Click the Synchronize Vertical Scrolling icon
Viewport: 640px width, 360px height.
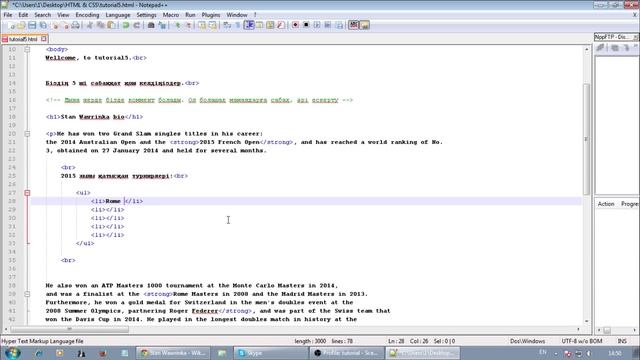coord(202,25)
